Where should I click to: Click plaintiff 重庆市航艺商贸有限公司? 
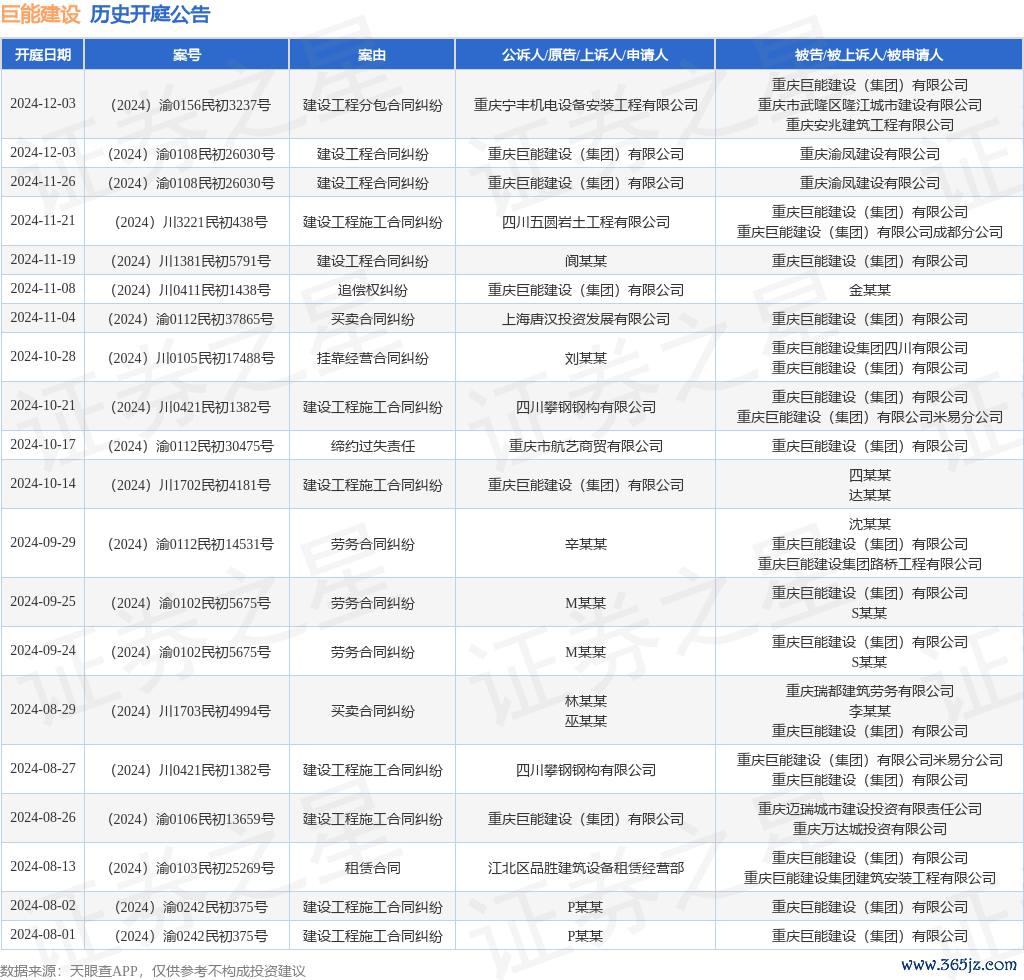(x=586, y=446)
